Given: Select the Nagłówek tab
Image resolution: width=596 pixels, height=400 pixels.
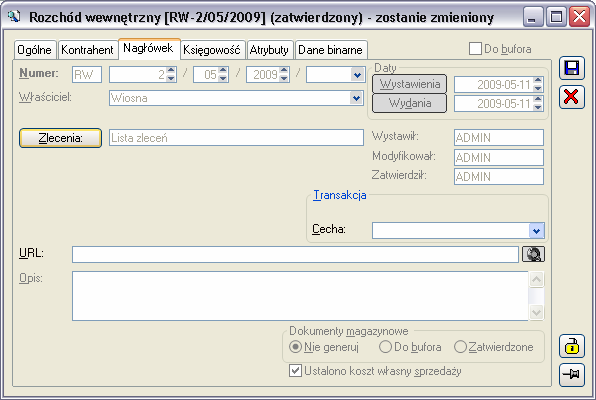Looking at the screenshot, I should (x=149, y=48).
